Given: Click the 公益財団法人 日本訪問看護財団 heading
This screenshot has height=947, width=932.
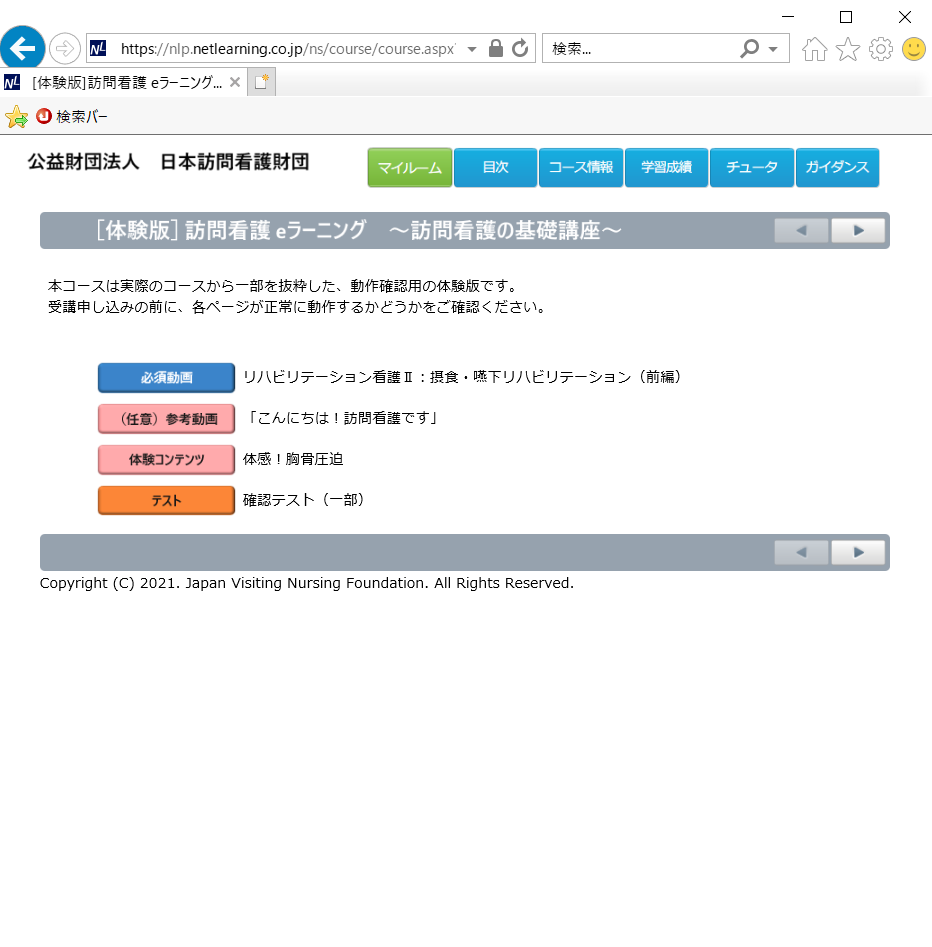Looking at the screenshot, I should click(169, 162).
